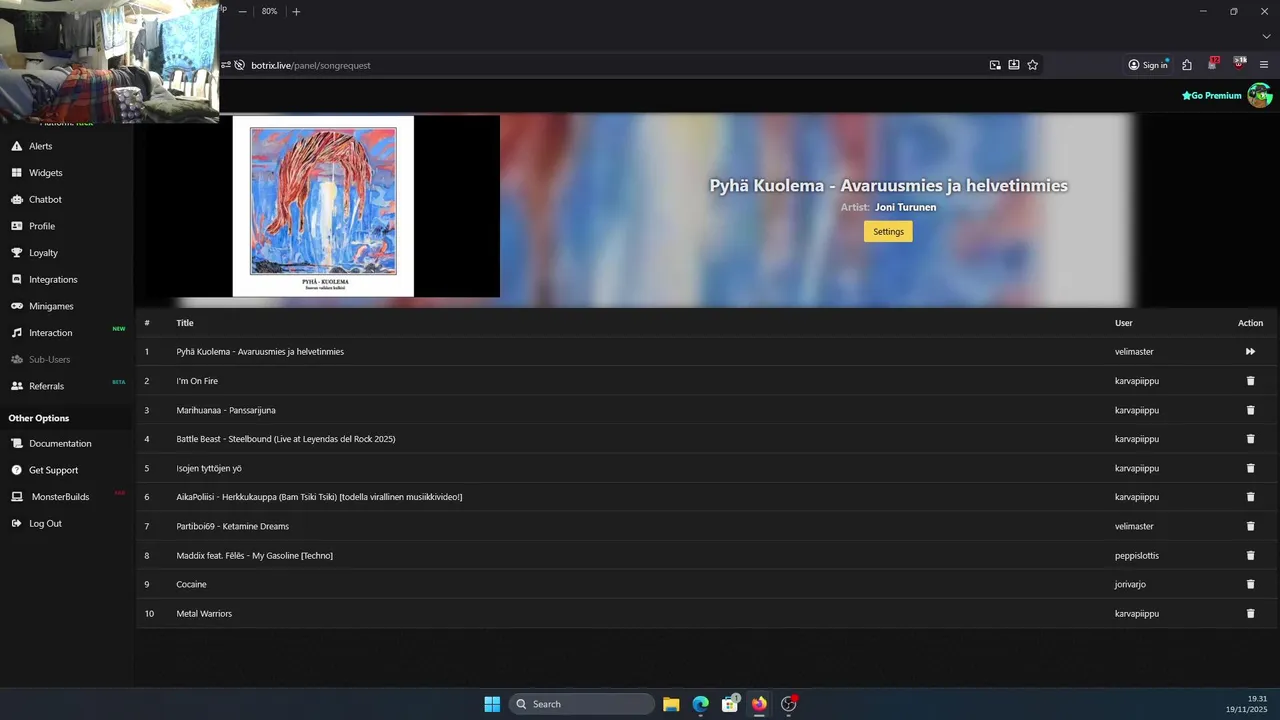Open the Windows Start menu
Image resolution: width=1280 pixels, height=720 pixels.
click(x=492, y=704)
